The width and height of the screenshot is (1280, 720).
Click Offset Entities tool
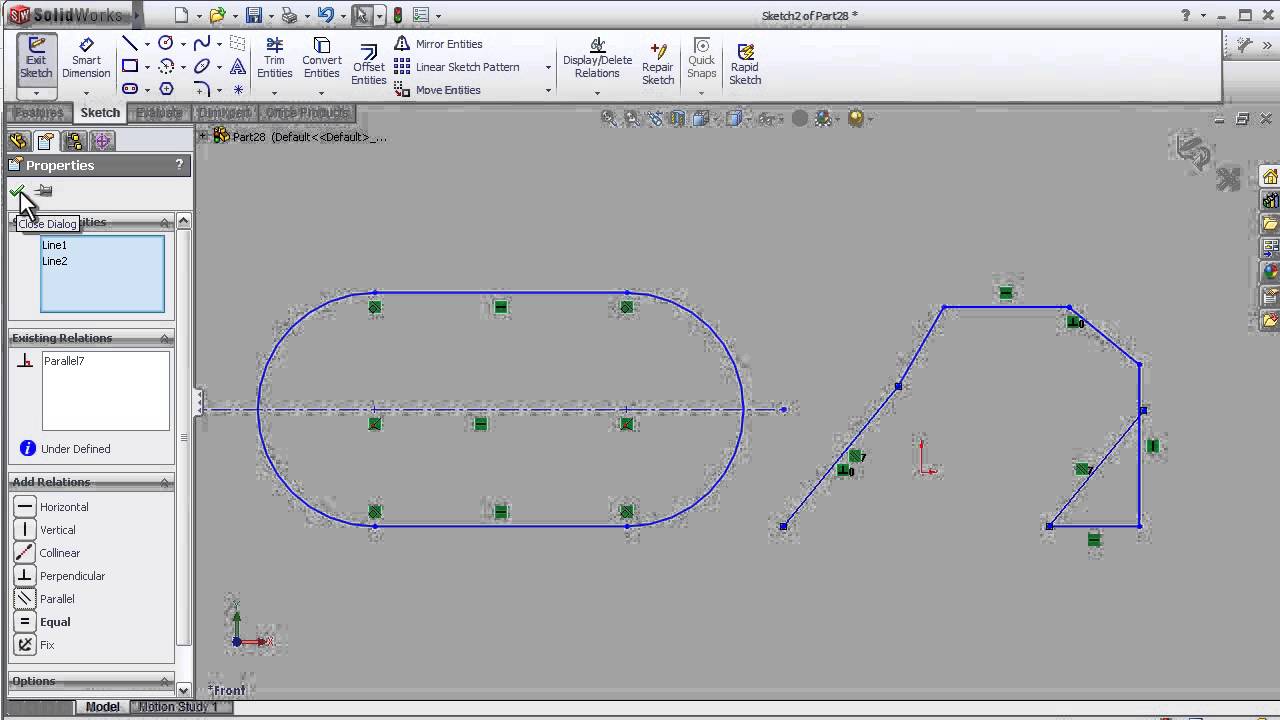click(369, 65)
